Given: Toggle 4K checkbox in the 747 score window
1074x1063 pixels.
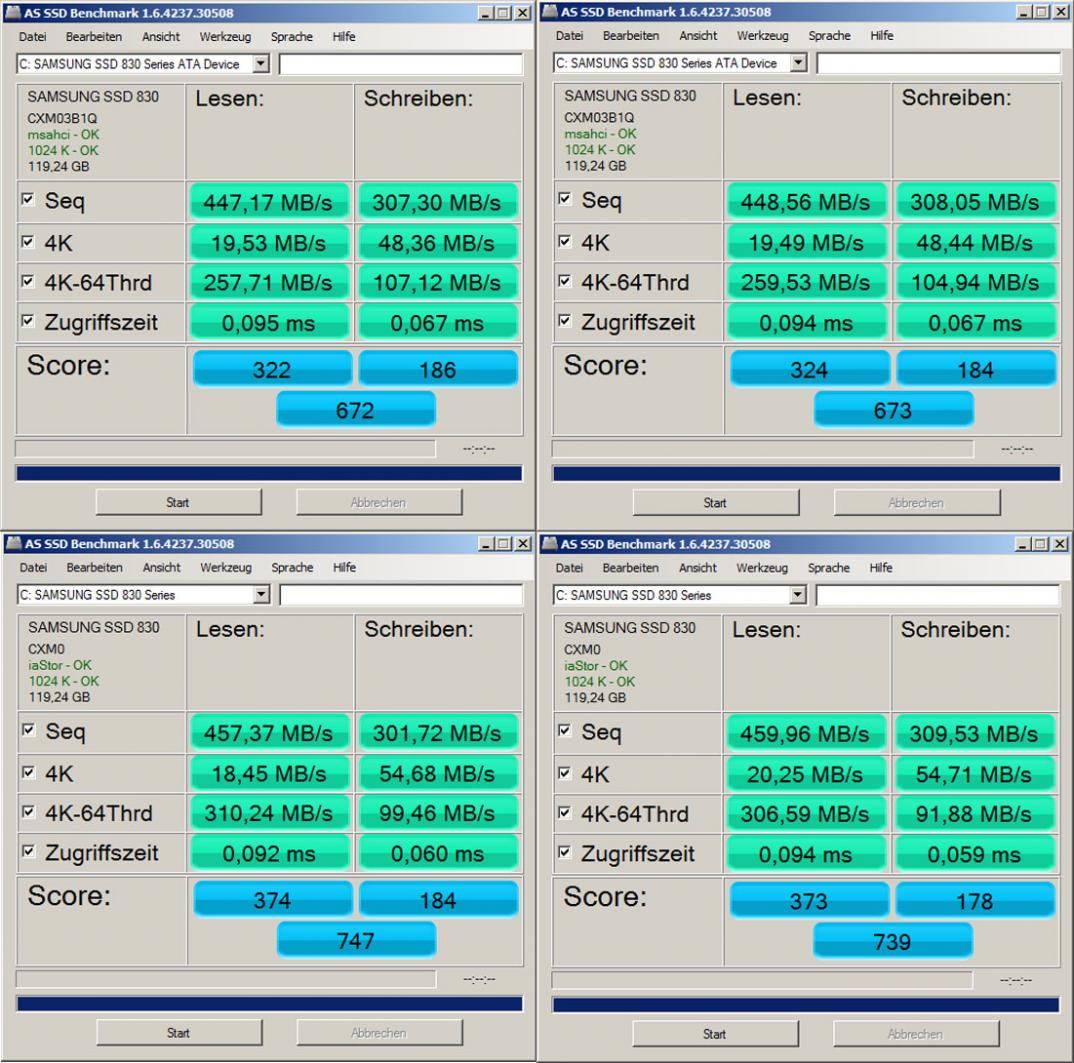Looking at the screenshot, I should click(29, 773).
